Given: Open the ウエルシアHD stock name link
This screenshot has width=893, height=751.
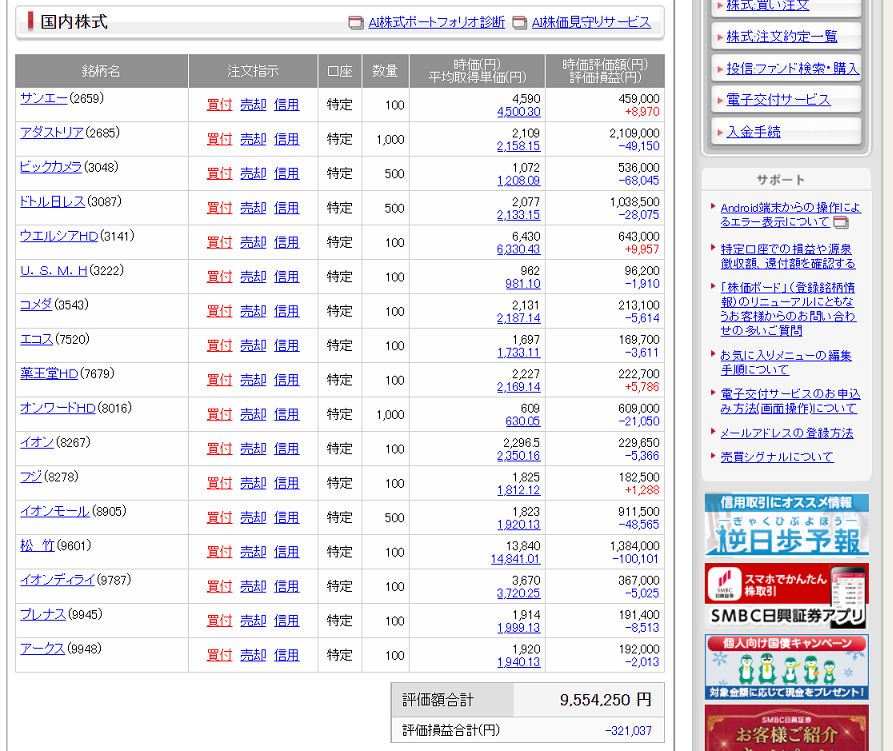Looking at the screenshot, I should [x=59, y=236].
